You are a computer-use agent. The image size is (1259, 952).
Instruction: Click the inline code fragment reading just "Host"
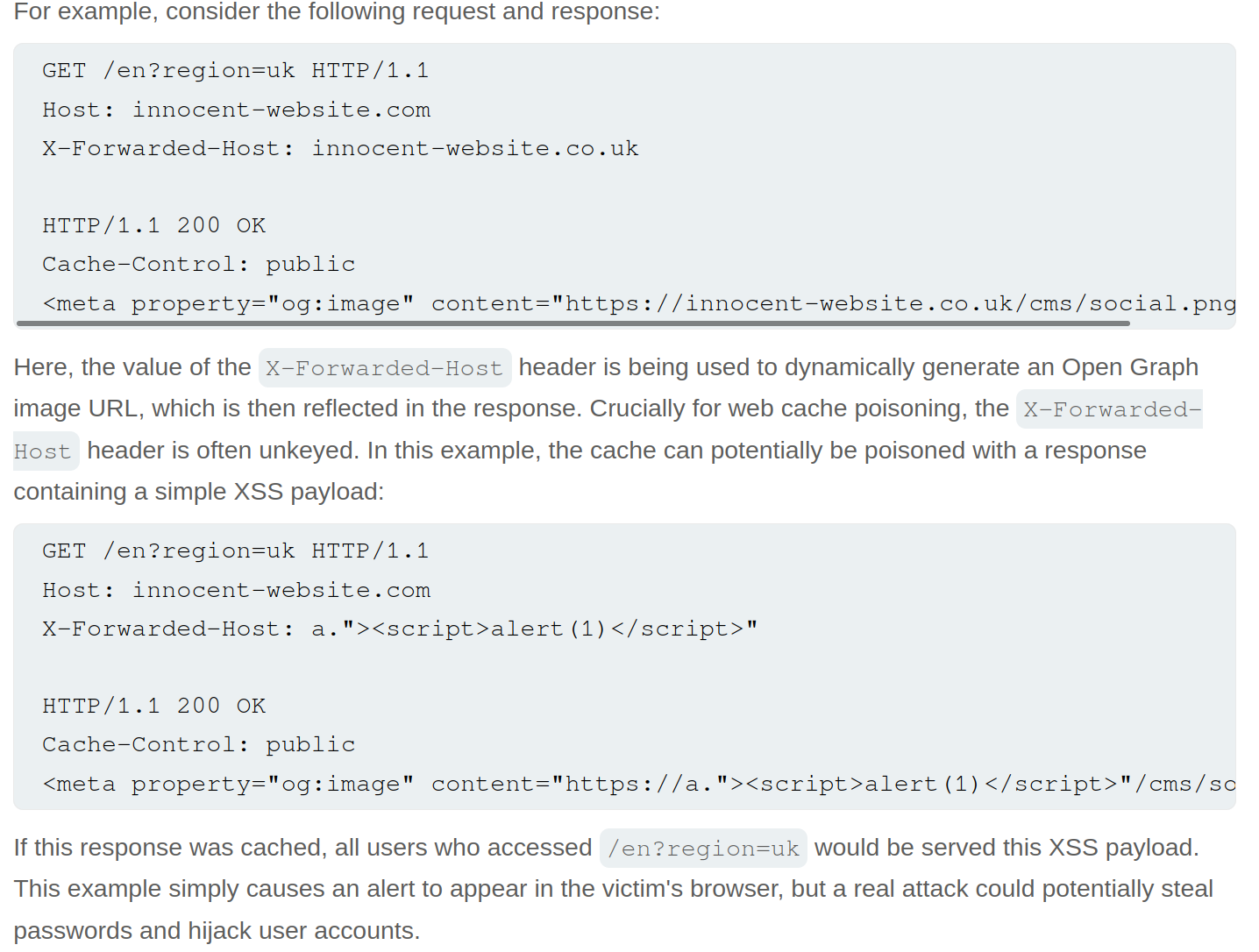point(42,451)
